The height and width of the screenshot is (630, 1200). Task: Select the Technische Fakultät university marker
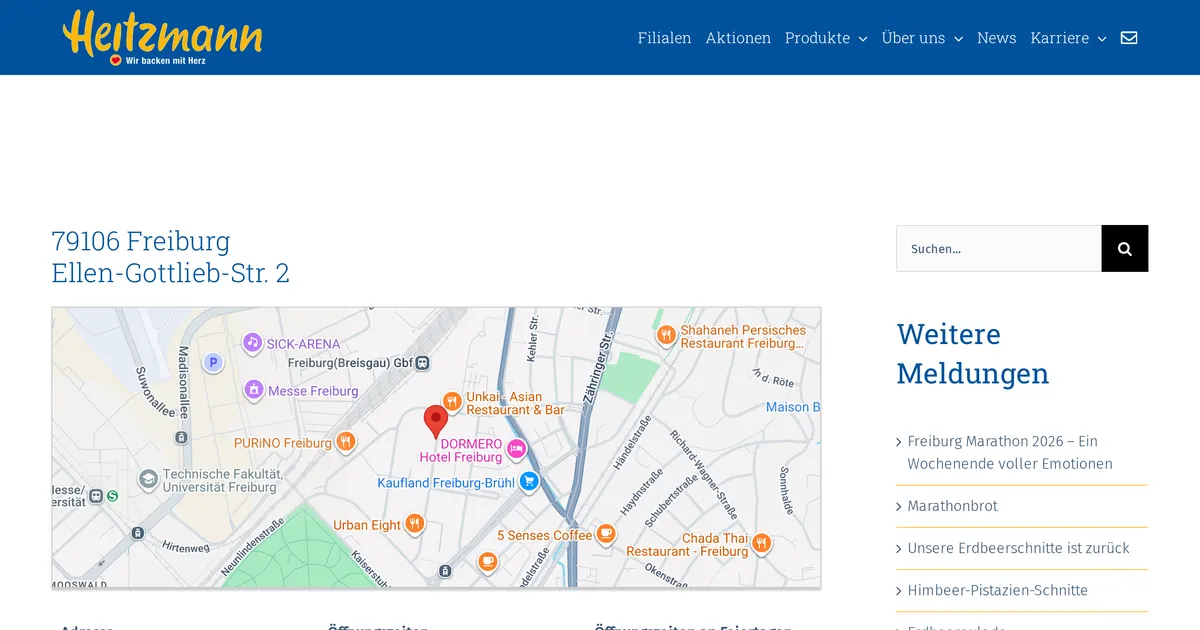(x=148, y=480)
